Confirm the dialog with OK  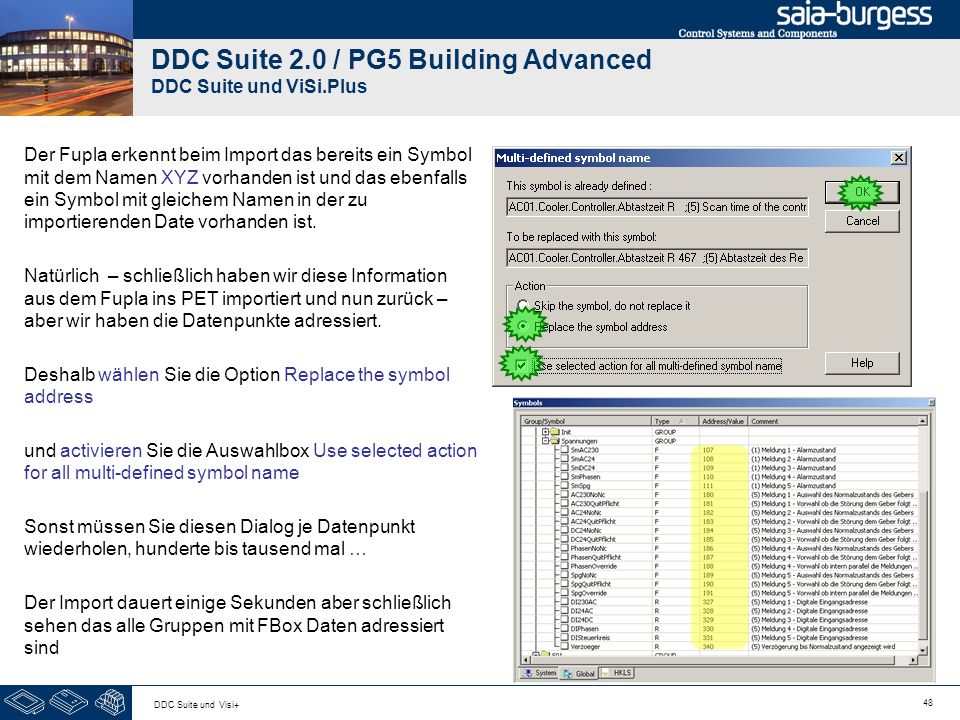point(862,192)
